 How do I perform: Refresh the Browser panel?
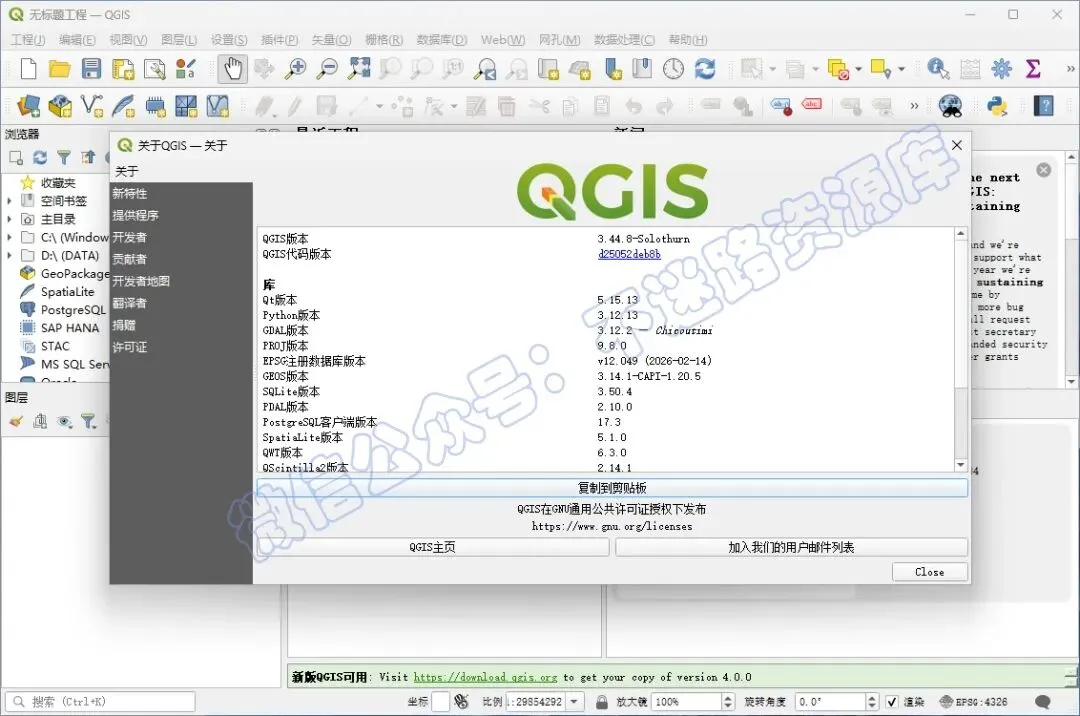(40, 158)
